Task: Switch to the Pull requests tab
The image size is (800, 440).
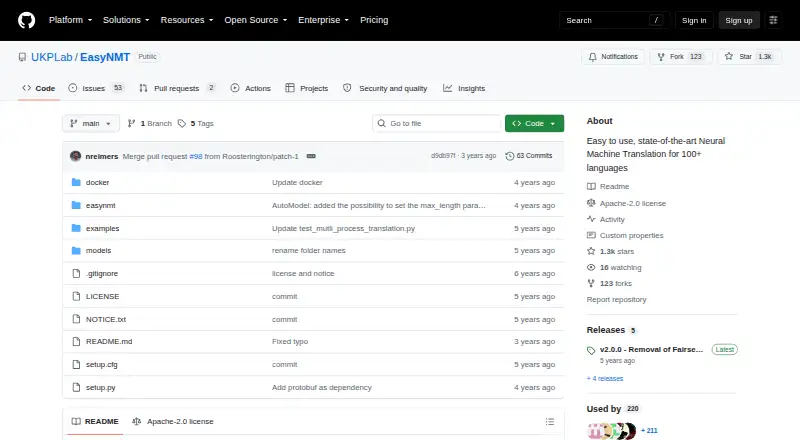Action: [x=177, y=88]
